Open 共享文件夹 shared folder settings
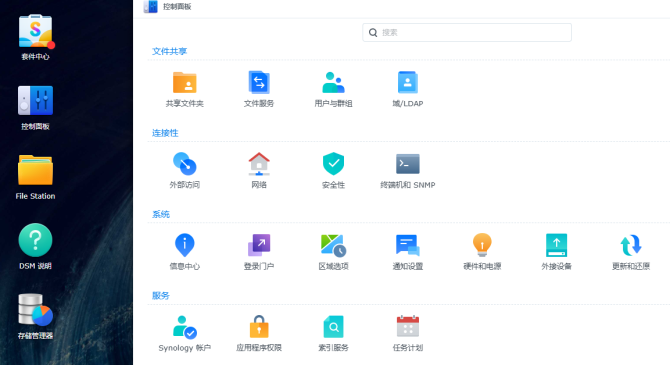Screen dimensions: 670x365 185,82
